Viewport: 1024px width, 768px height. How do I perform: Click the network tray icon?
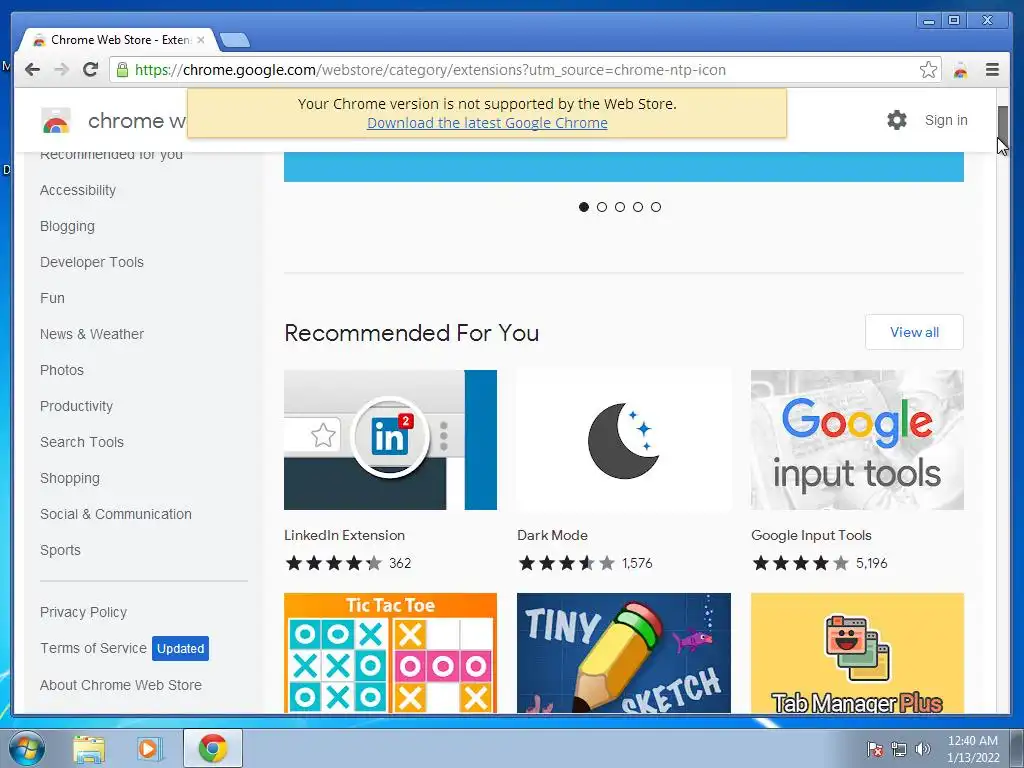click(899, 749)
